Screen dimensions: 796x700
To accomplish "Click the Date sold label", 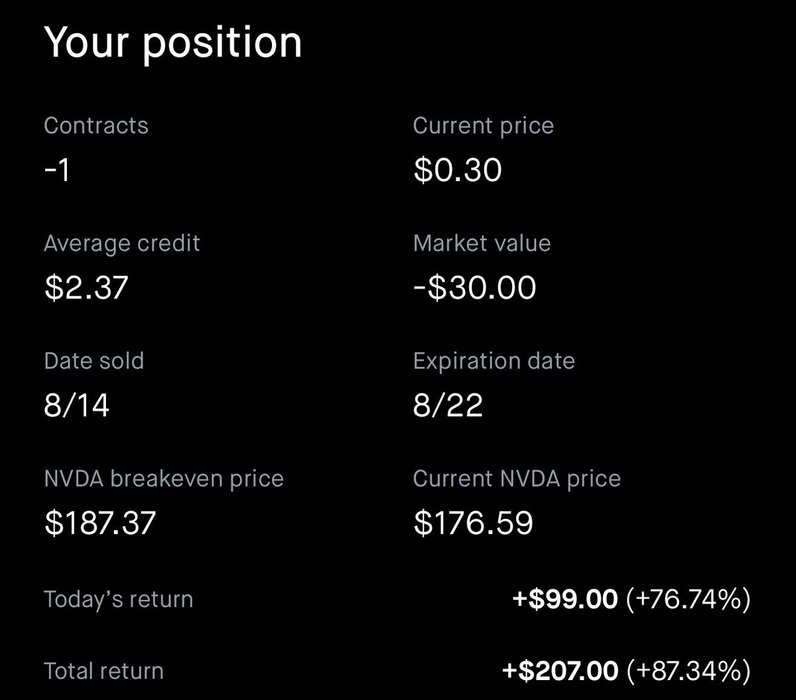I will pyautogui.click(x=94, y=361).
